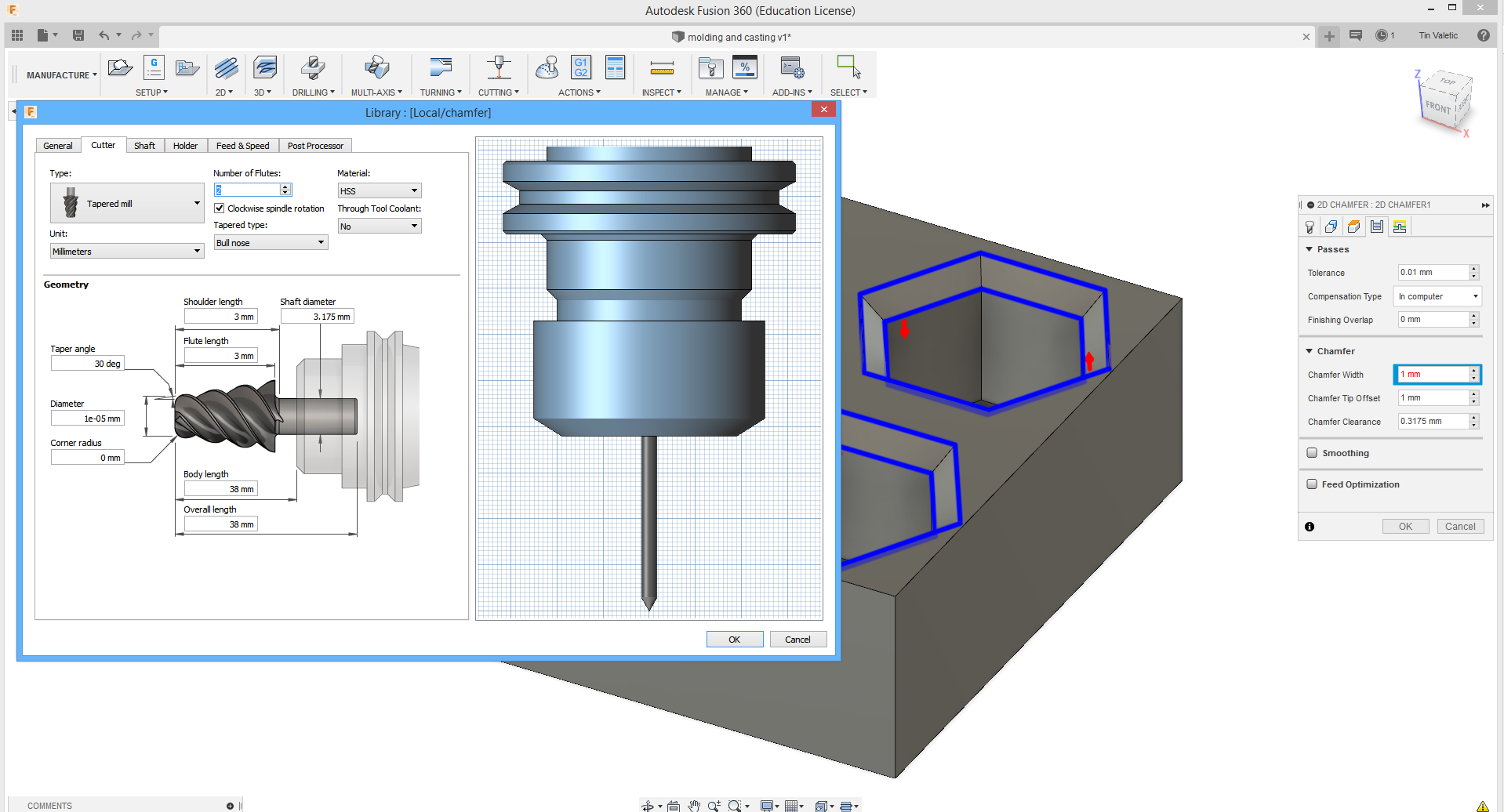
Task: Click the New Folder icon in Setup
Action: (187, 67)
